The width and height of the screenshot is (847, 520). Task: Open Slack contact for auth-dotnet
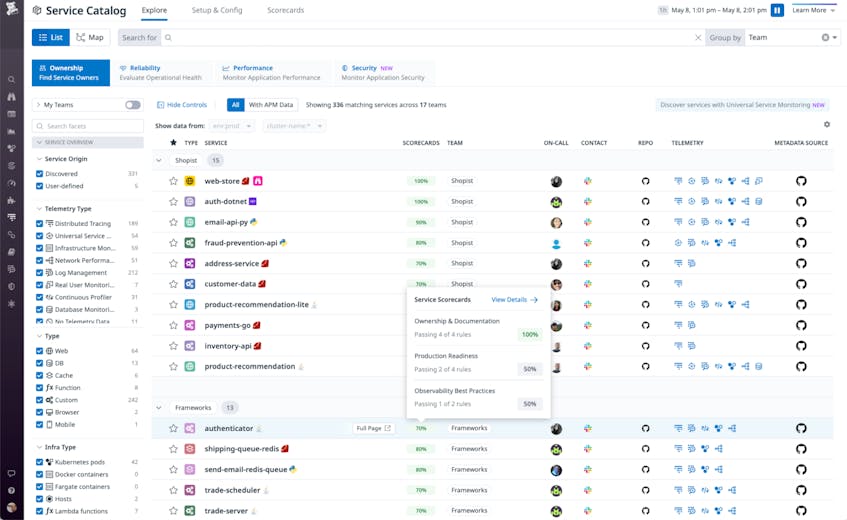coord(588,201)
